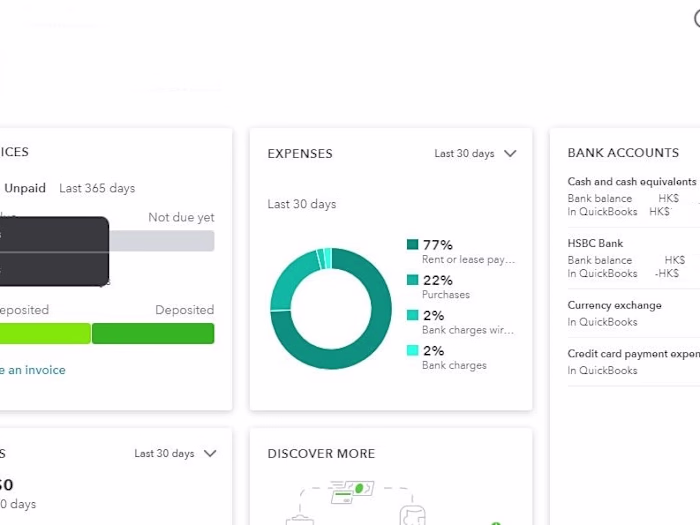Click the 2% Bank charges wir... legend swatch
This screenshot has height=525, width=700.
click(412, 315)
